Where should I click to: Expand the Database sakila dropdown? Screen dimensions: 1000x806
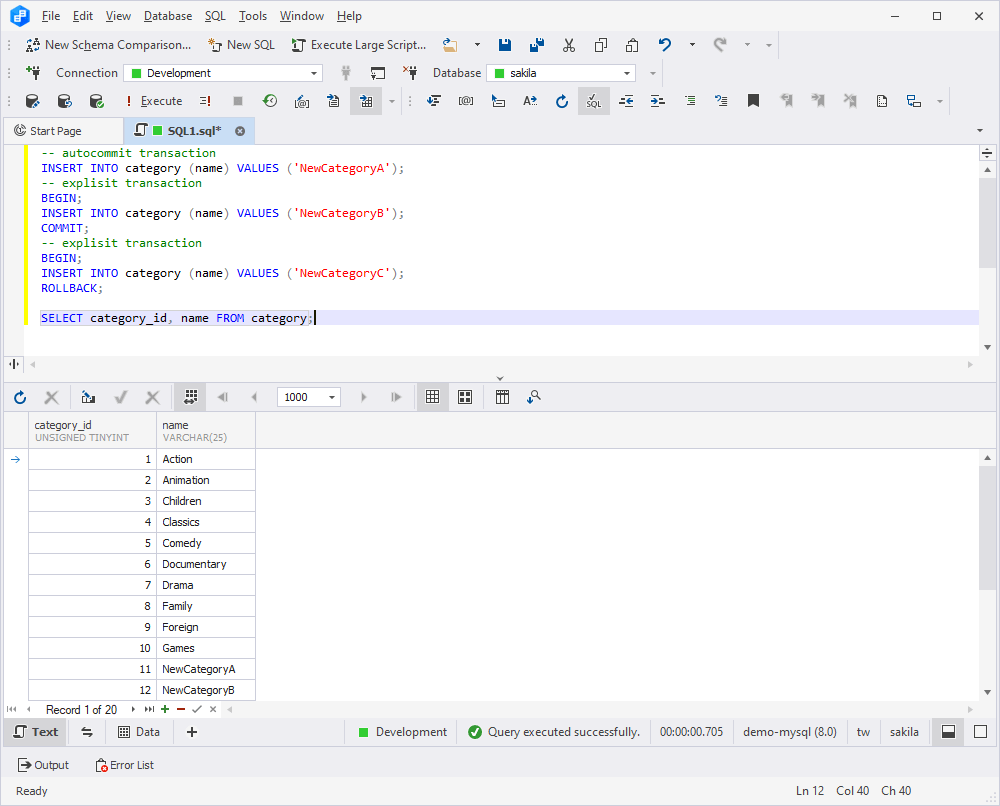[561, 73]
